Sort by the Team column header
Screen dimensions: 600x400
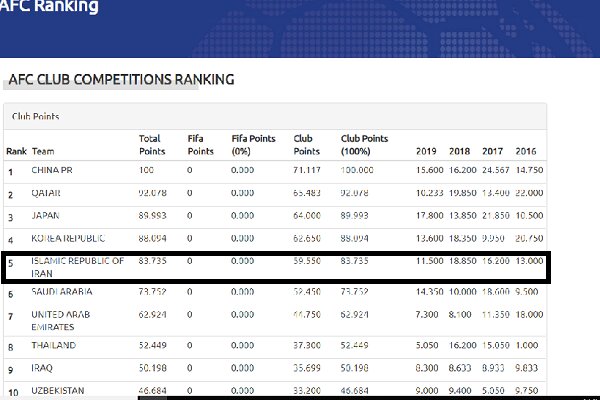[x=43, y=151]
